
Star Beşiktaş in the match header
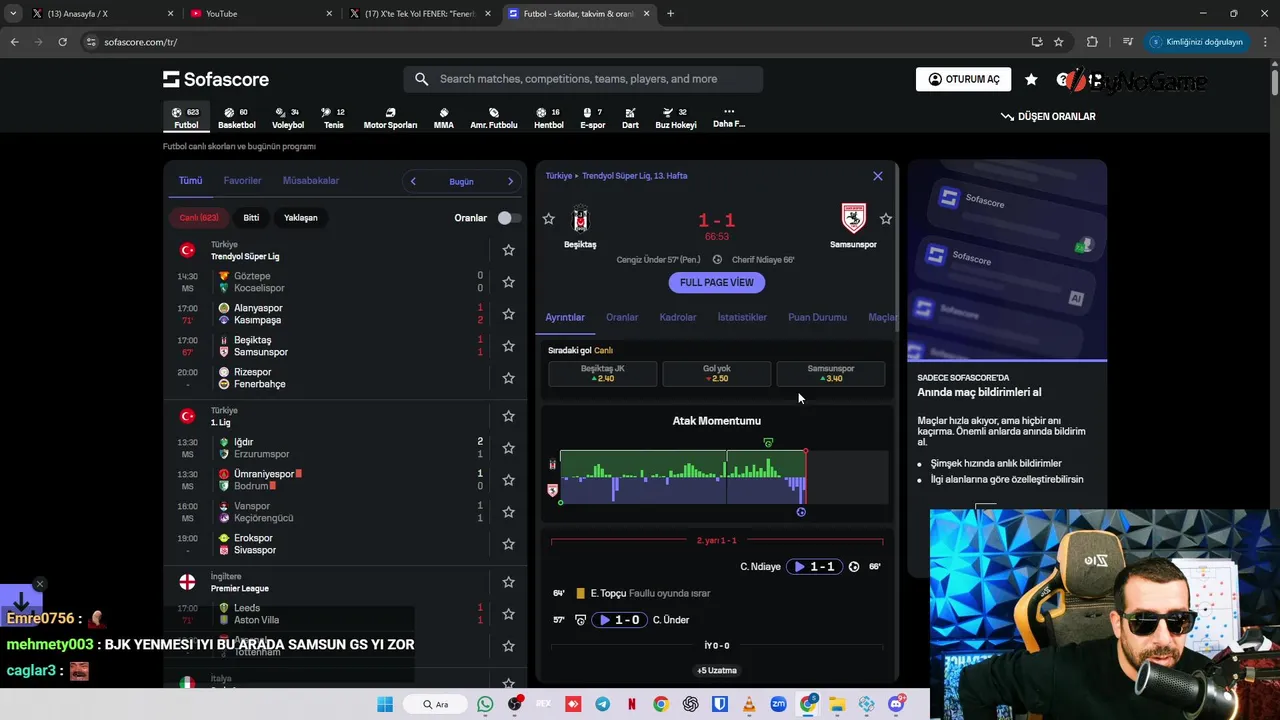[x=548, y=219]
